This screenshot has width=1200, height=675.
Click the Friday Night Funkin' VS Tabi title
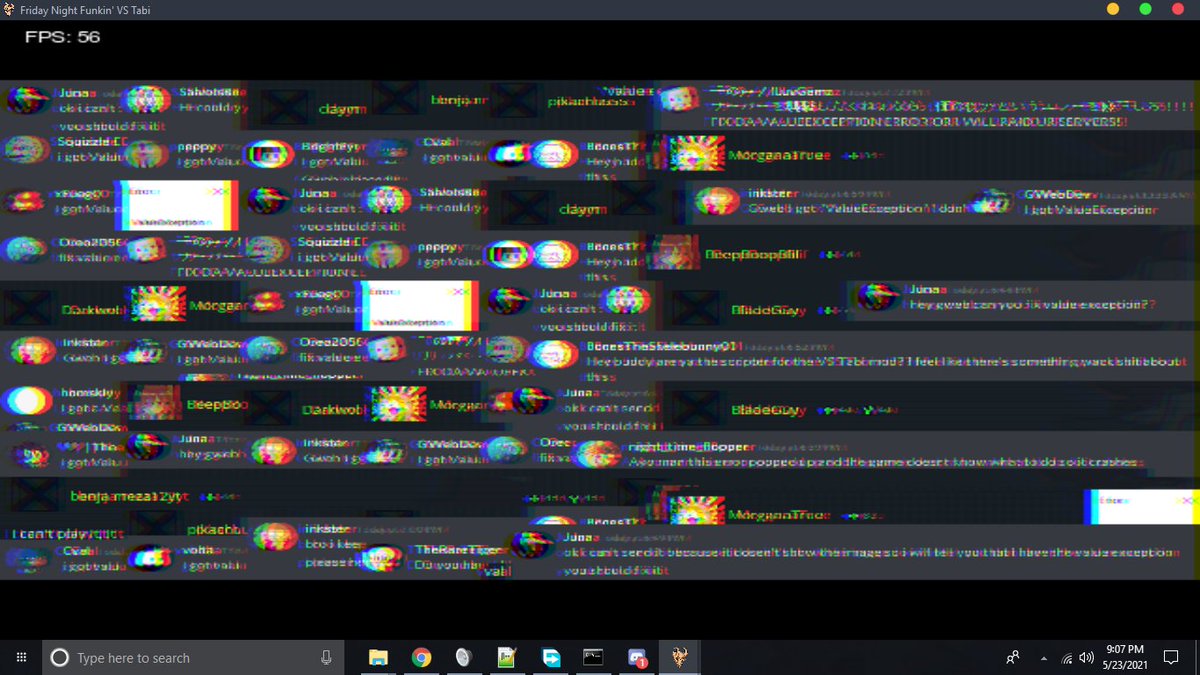coord(86,9)
